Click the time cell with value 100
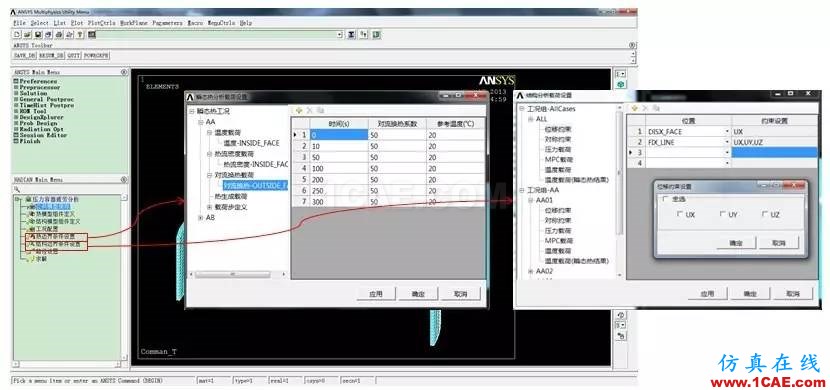830x390 pixels. click(339, 168)
